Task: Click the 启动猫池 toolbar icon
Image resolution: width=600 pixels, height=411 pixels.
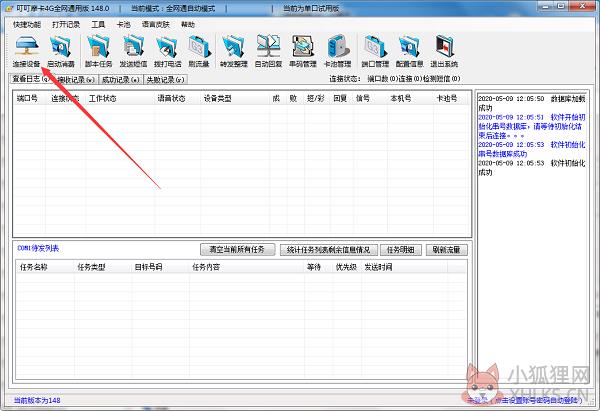Action: [60, 51]
